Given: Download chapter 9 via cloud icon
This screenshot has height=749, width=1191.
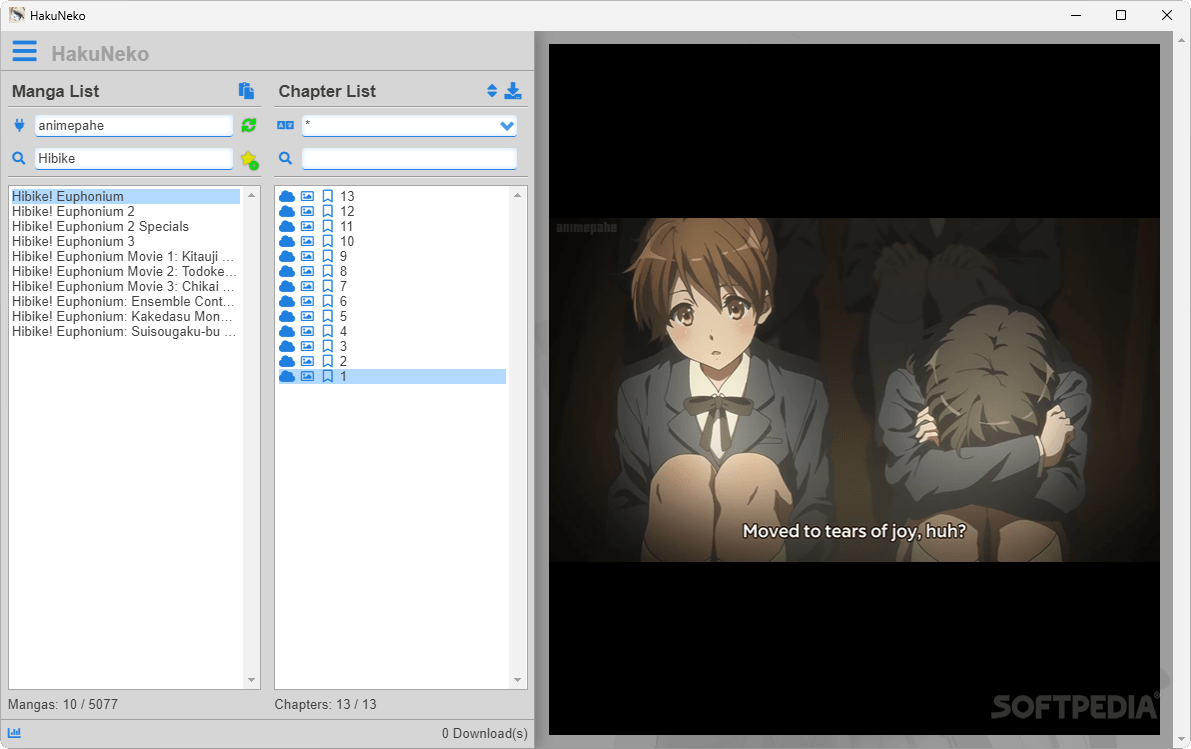Looking at the screenshot, I should 287,256.
